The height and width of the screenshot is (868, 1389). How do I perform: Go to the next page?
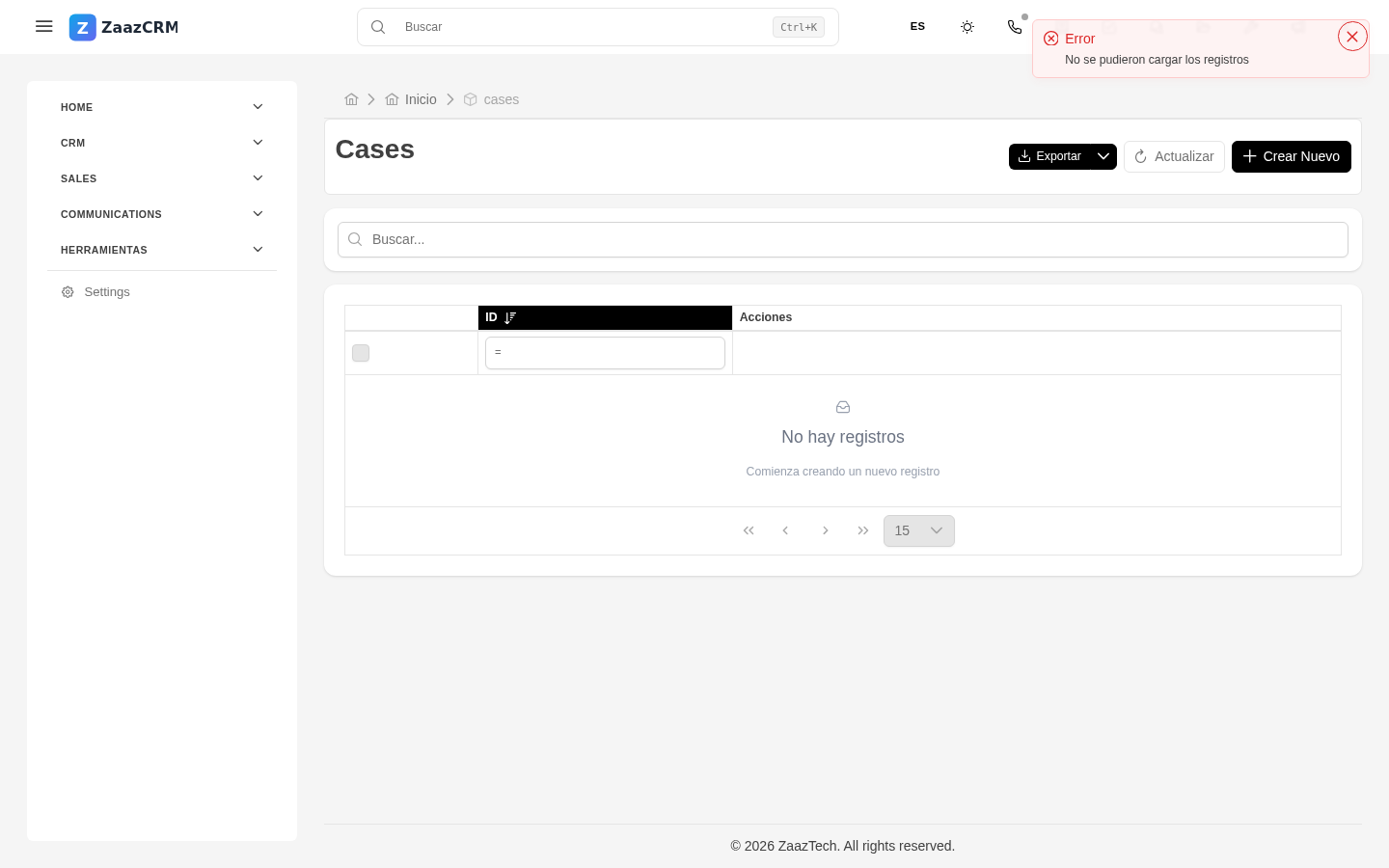[825, 530]
